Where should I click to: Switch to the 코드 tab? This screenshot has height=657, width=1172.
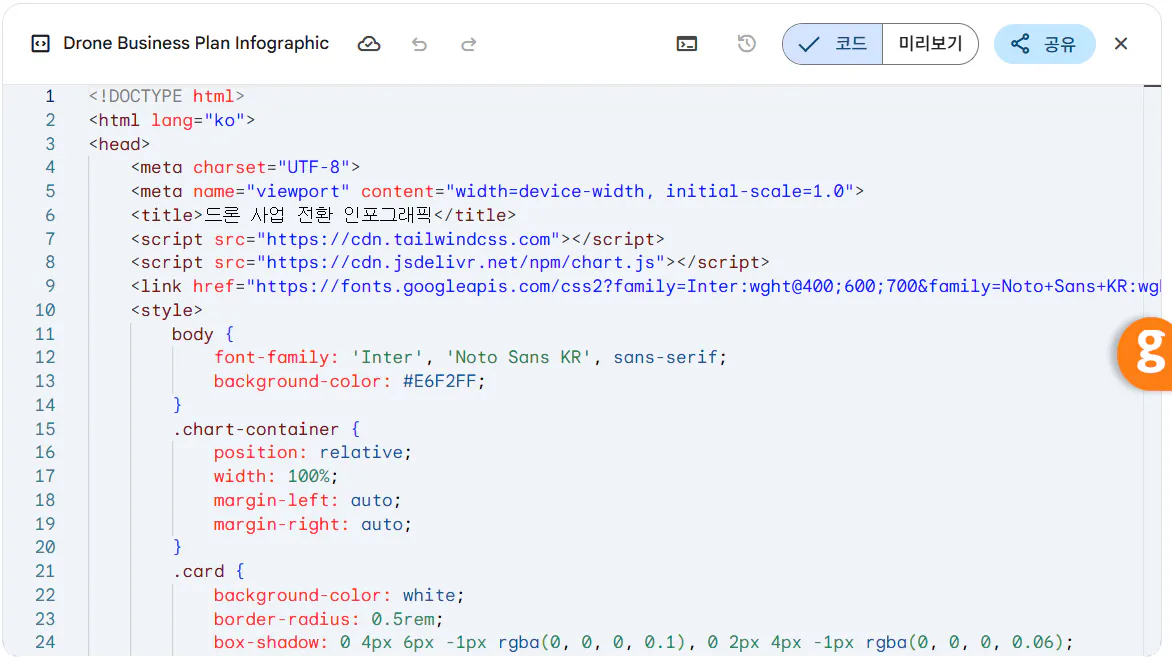(x=833, y=44)
